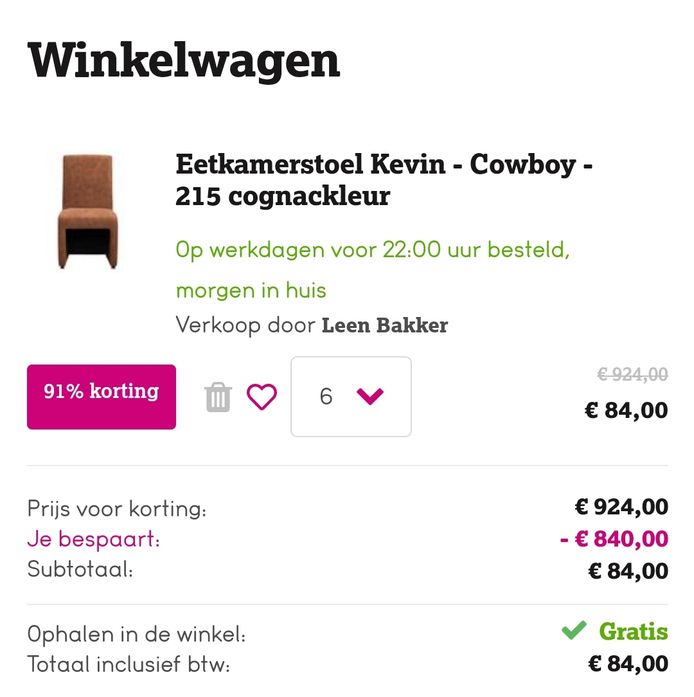This screenshot has height=697, width=694.
Task: Open the Eetkamerstoel Kevin - Cowboy product title
Action: 384,180
